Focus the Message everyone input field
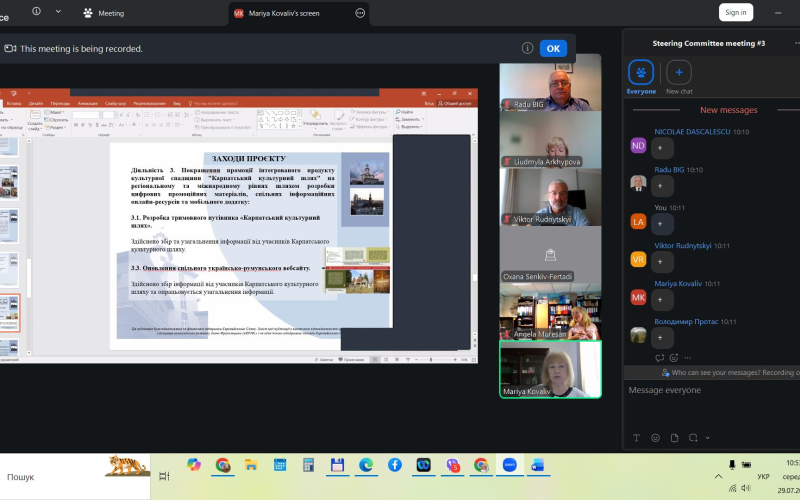This screenshot has width=800, height=500. pyautogui.click(x=713, y=390)
